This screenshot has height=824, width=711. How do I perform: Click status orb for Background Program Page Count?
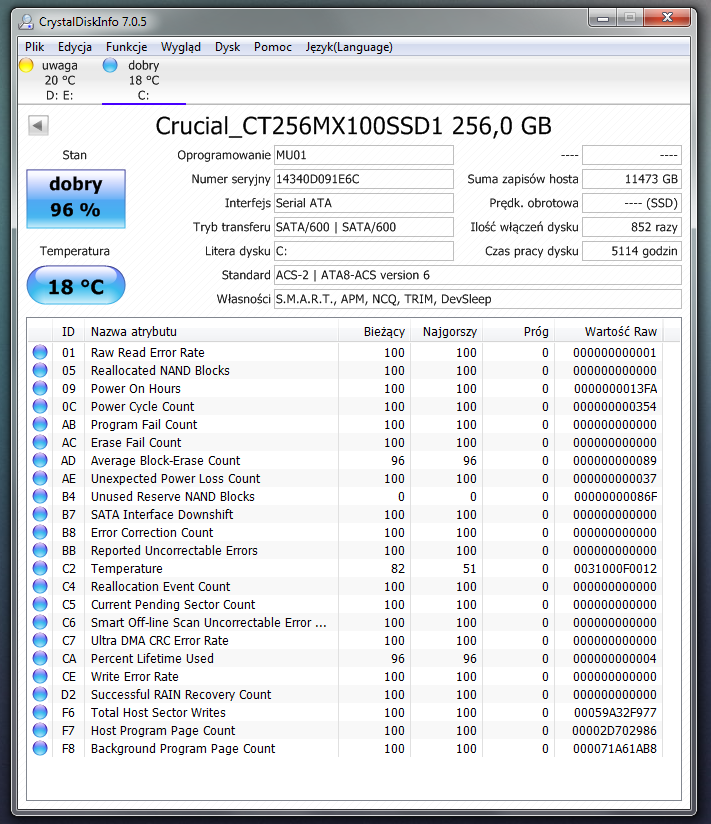[40, 748]
